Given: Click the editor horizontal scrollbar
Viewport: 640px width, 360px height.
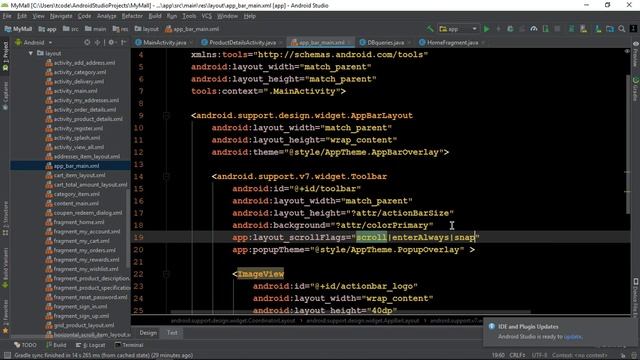Looking at the screenshot, I should (x=350, y=312).
